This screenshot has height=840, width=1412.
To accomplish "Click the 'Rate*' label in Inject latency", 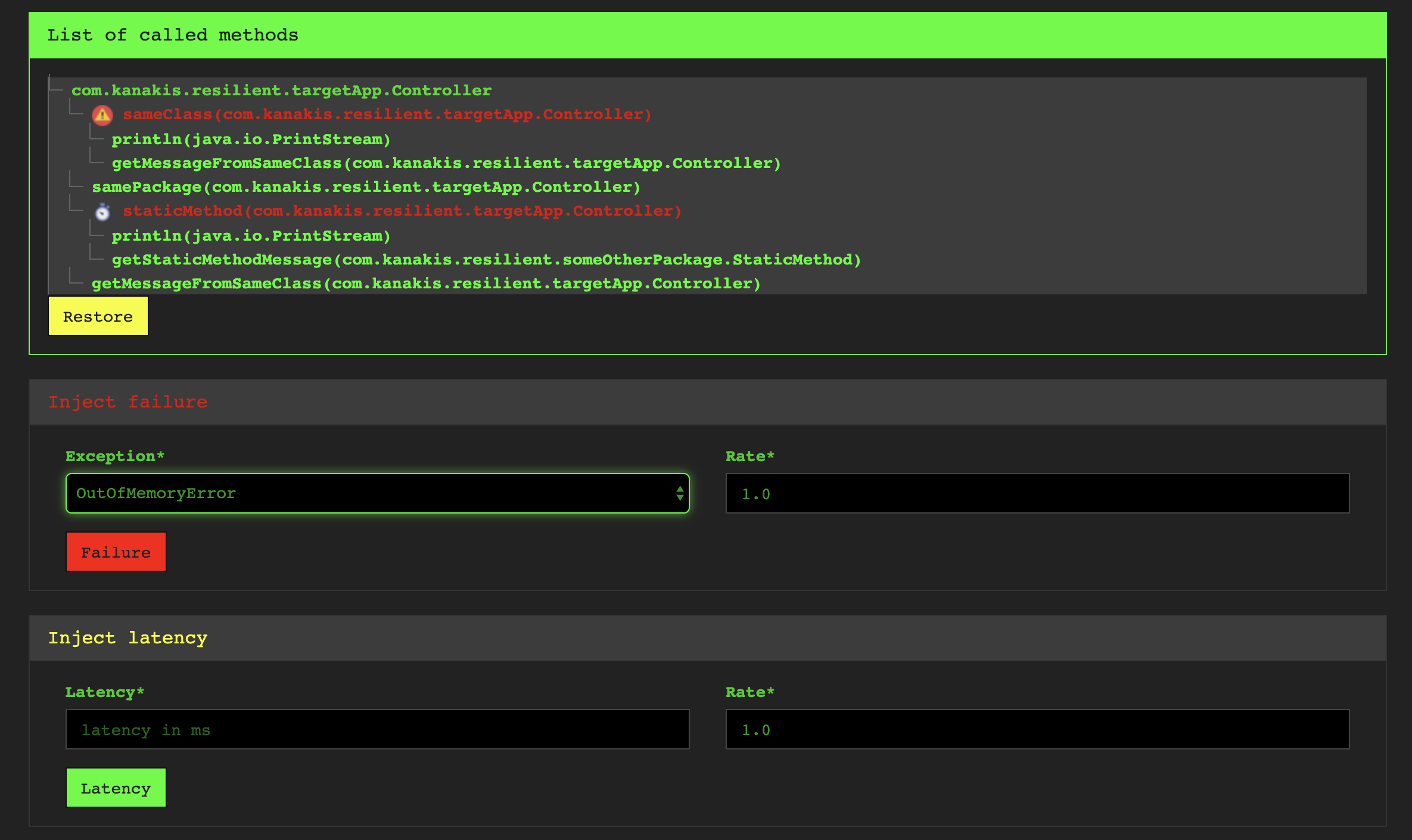I will [x=750, y=692].
